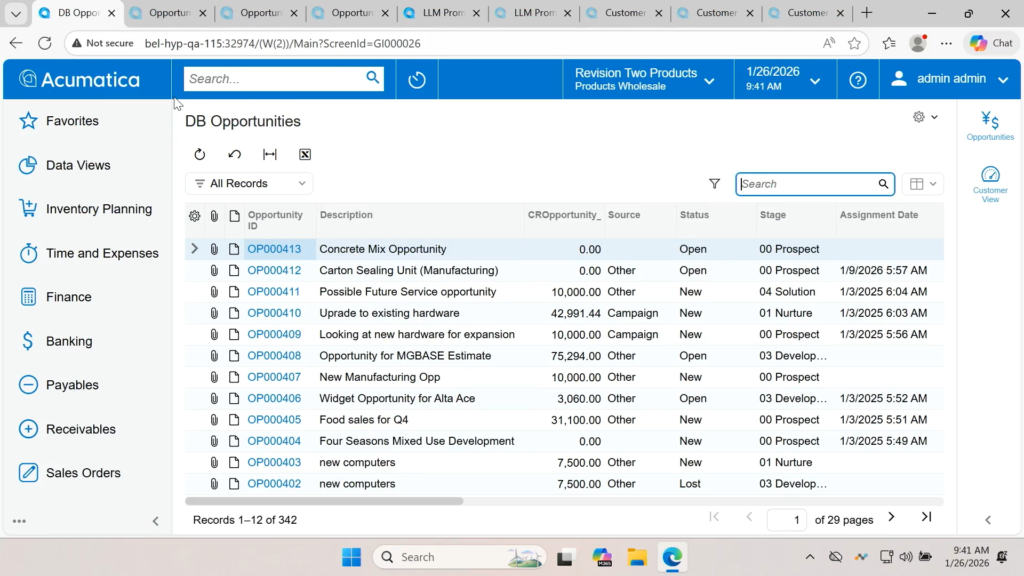1024x576 pixels.
Task: Go to the next page of records
Action: (891, 517)
